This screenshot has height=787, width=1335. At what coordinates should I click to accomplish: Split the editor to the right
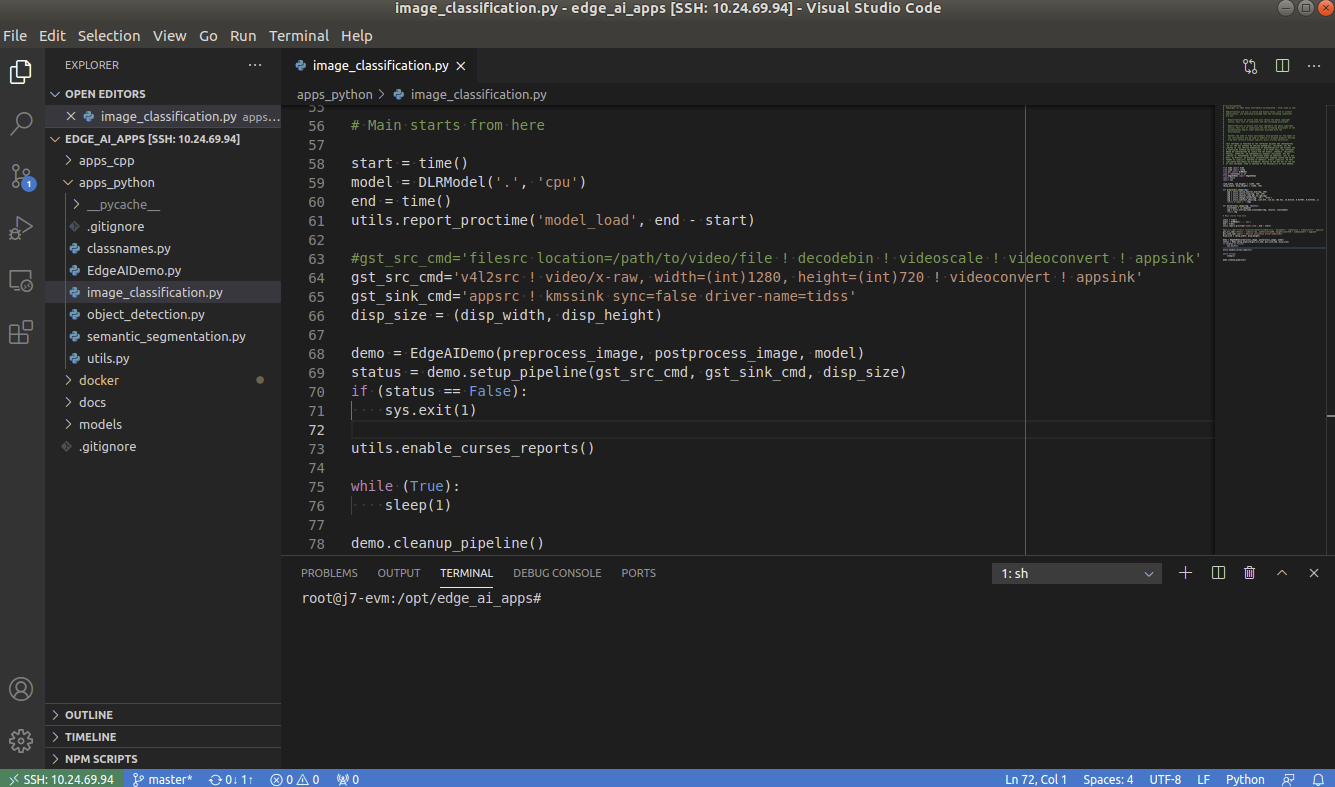click(x=1282, y=66)
